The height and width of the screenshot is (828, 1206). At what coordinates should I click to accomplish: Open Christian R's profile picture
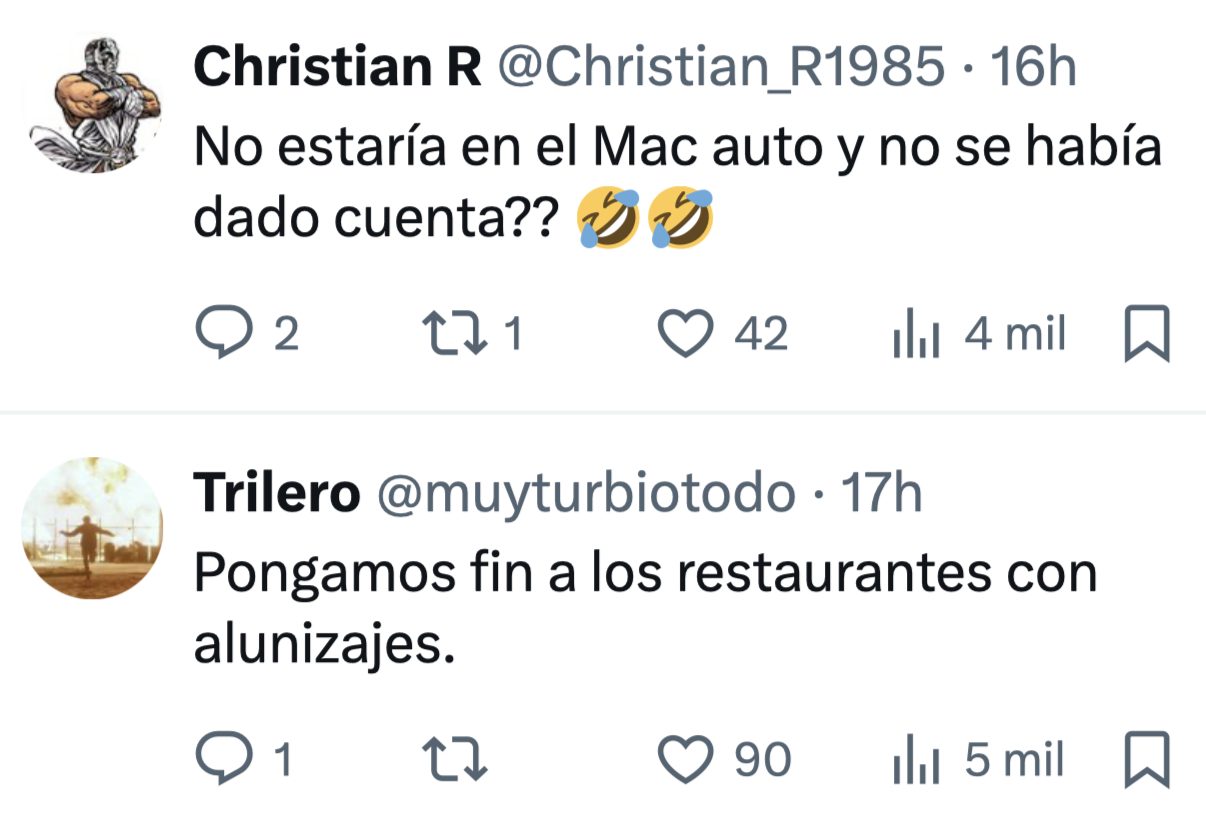[x=93, y=103]
